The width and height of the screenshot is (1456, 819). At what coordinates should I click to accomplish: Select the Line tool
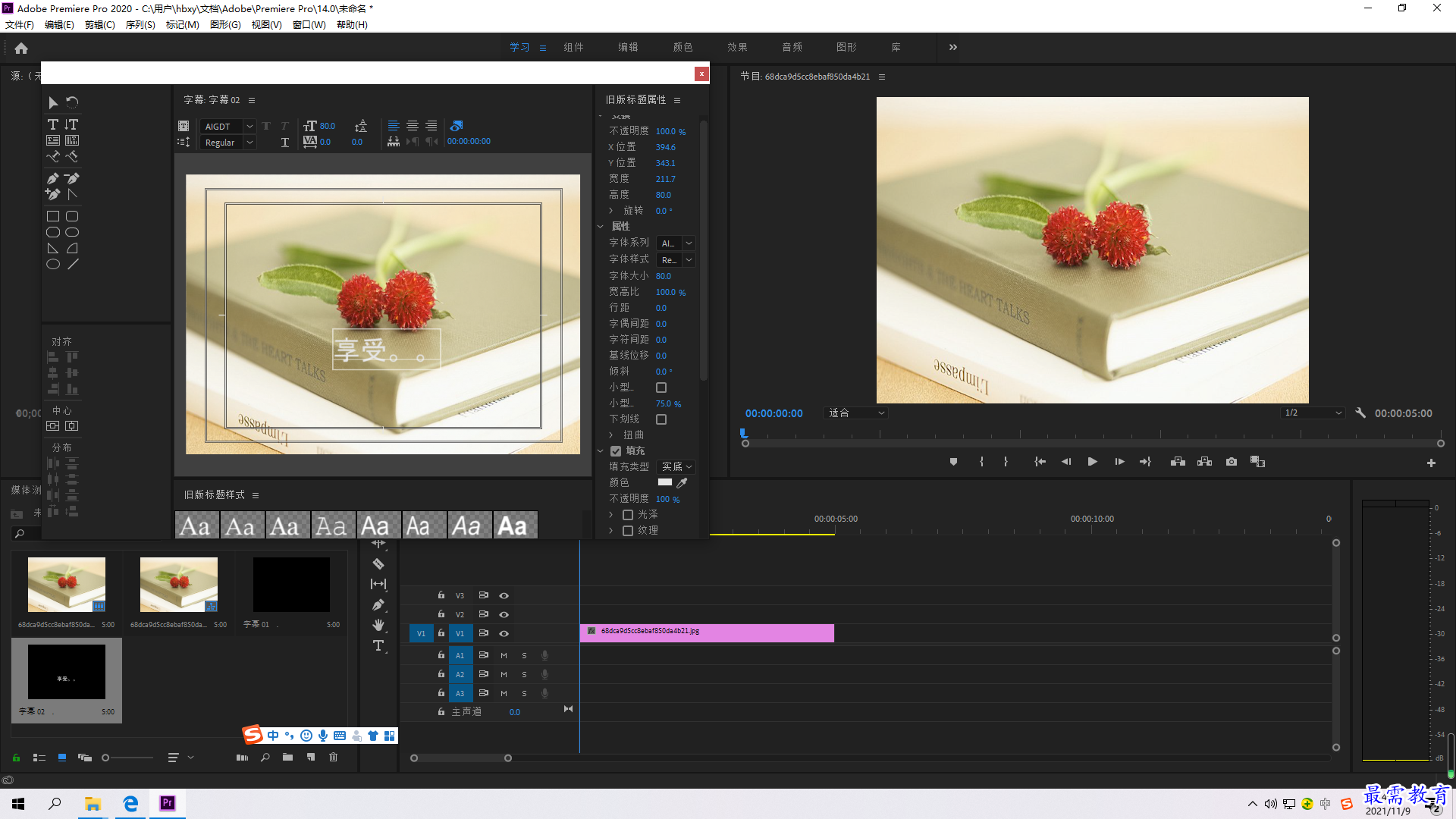click(x=72, y=265)
